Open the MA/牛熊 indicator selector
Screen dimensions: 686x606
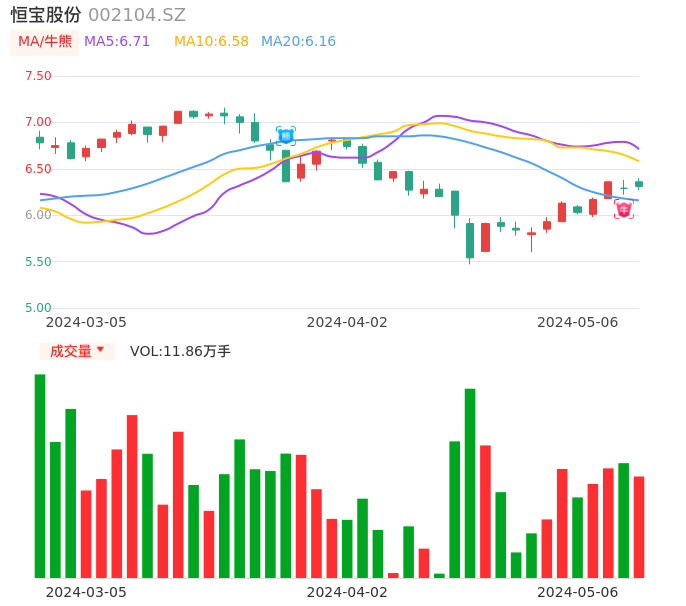point(45,42)
